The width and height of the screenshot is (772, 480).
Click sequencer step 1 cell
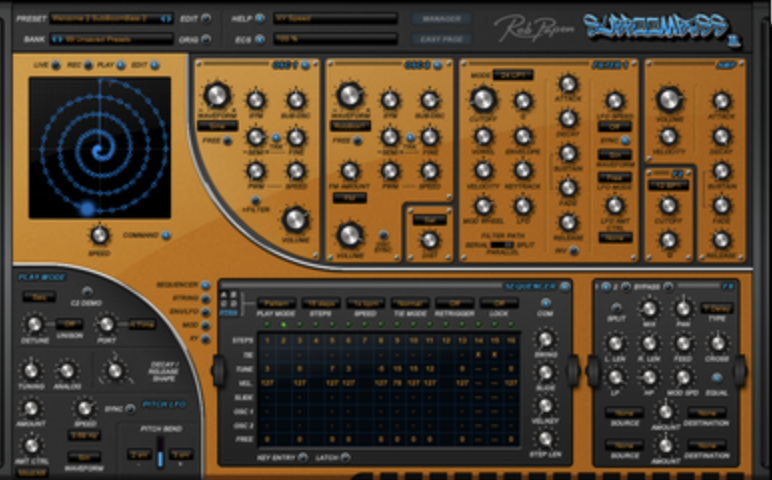pos(267,340)
